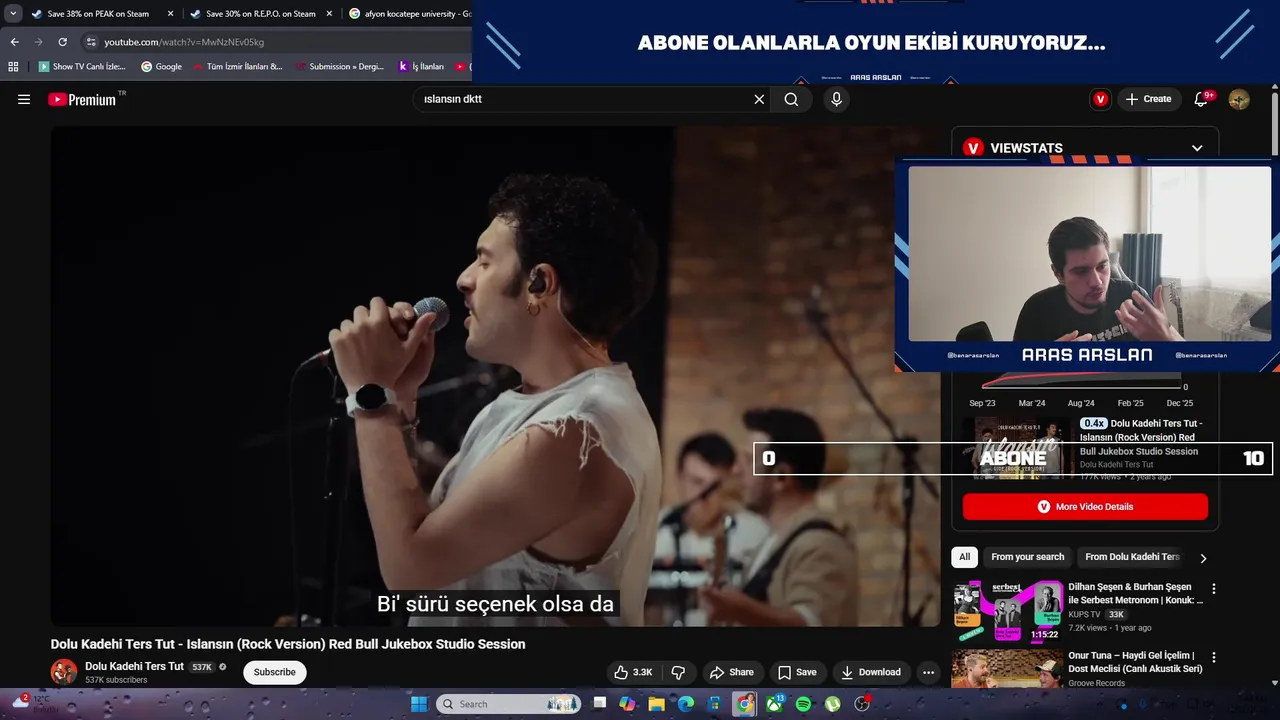The image size is (1280, 720).
Task: Run search with the magnifier button
Action: [791, 99]
